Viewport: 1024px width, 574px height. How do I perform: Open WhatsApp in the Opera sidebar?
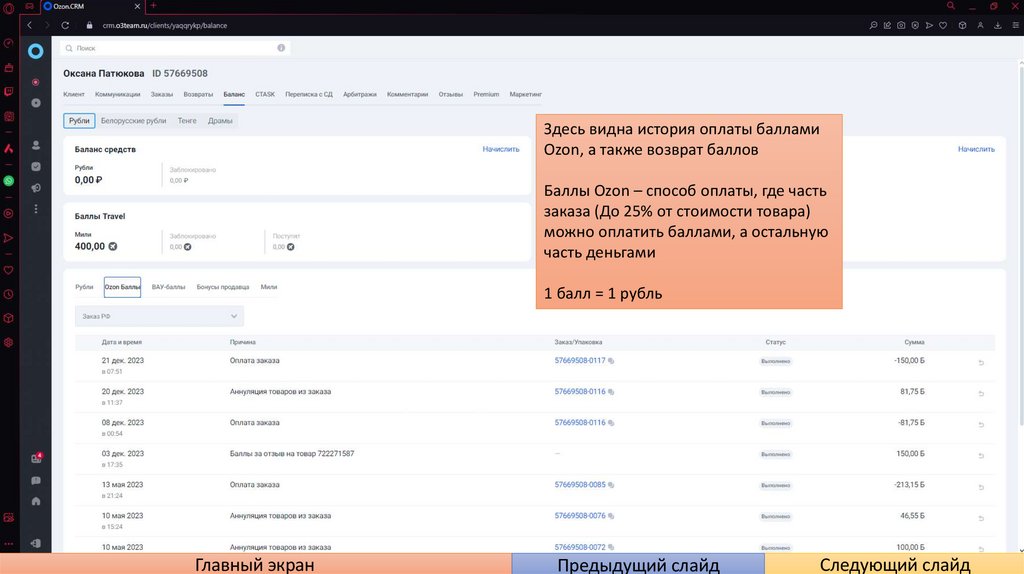coord(8,181)
